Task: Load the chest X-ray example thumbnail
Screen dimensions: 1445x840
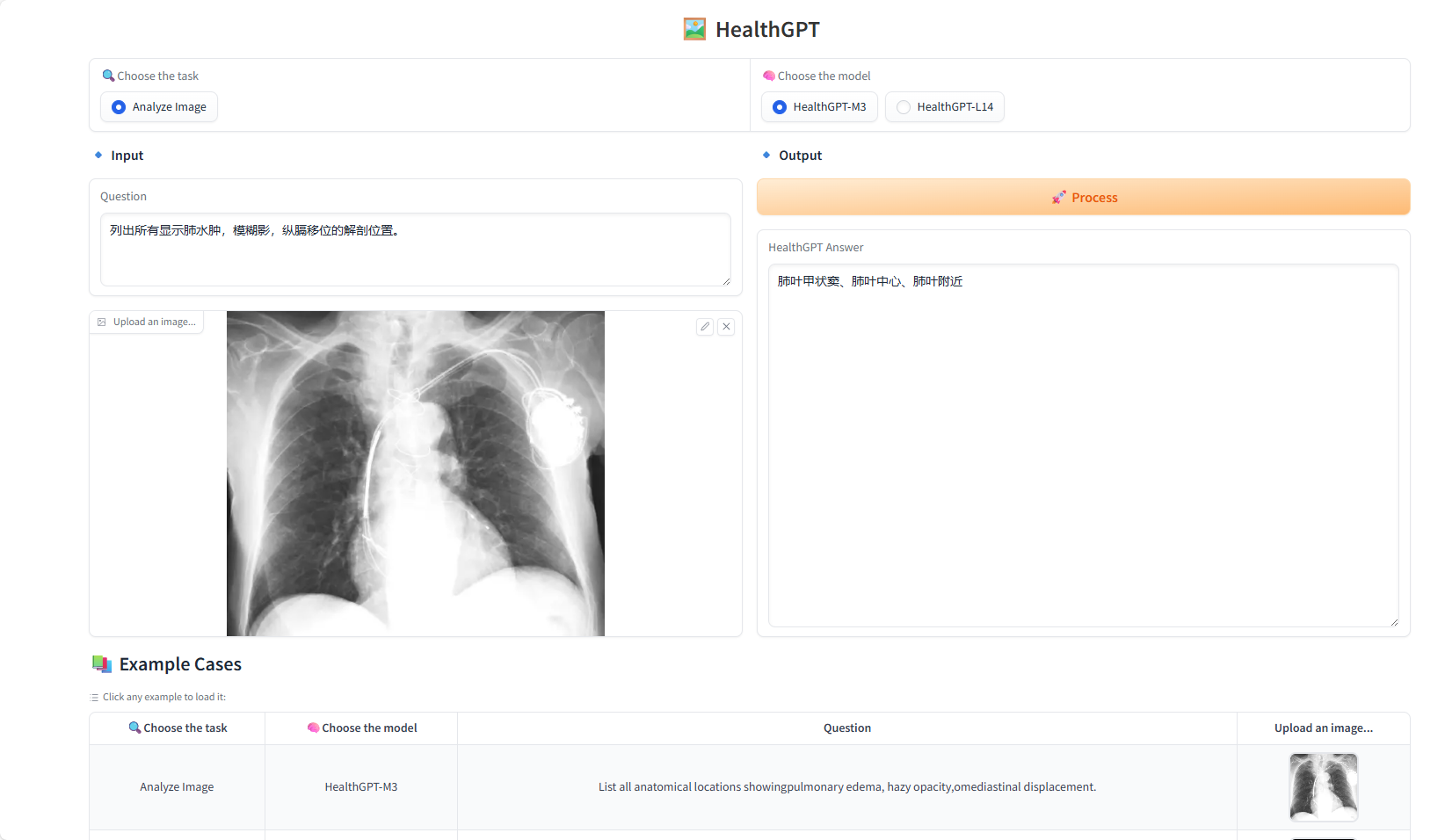Action: click(x=1323, y=786)
